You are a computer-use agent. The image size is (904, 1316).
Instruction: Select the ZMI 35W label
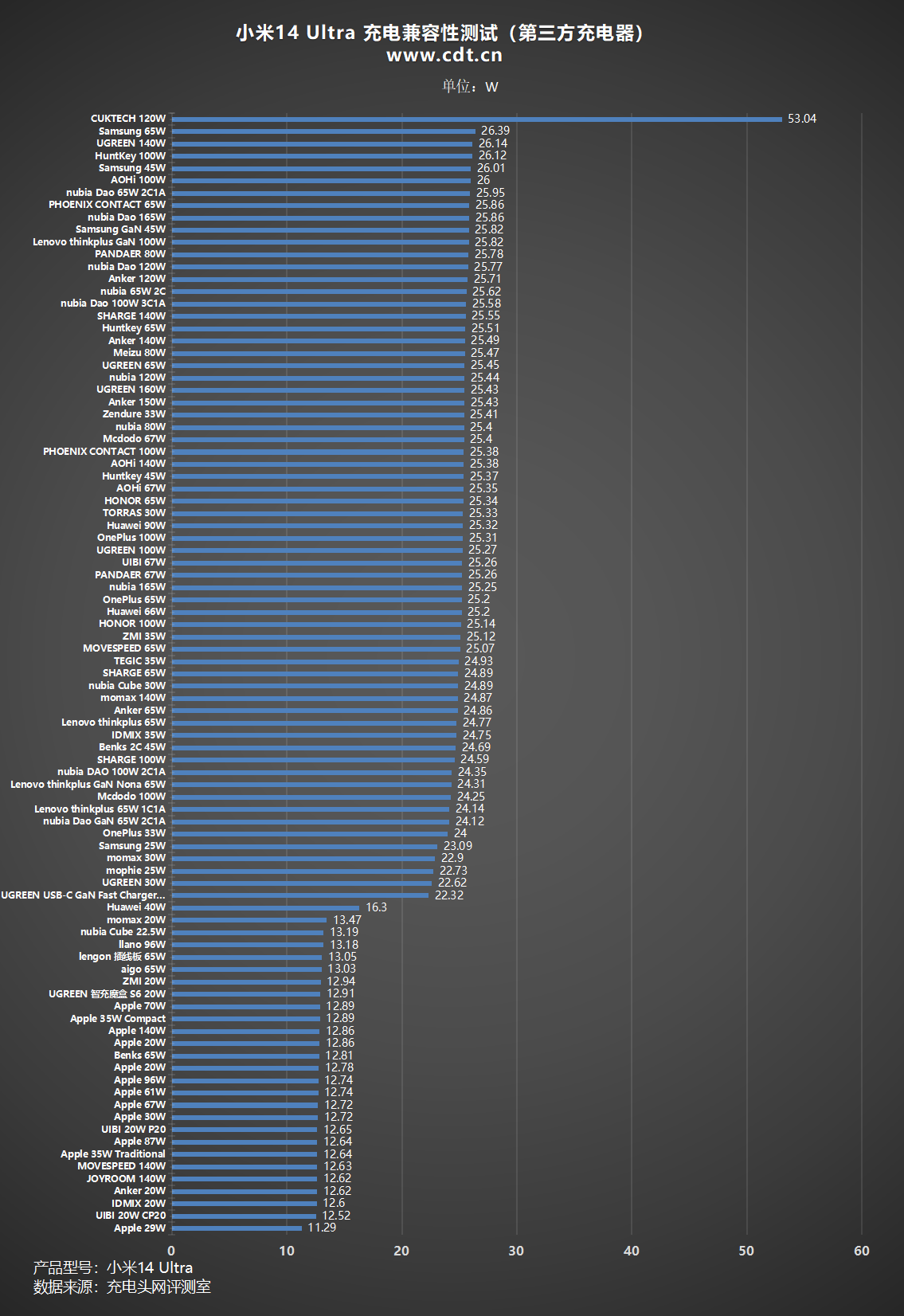pos(144,636)
